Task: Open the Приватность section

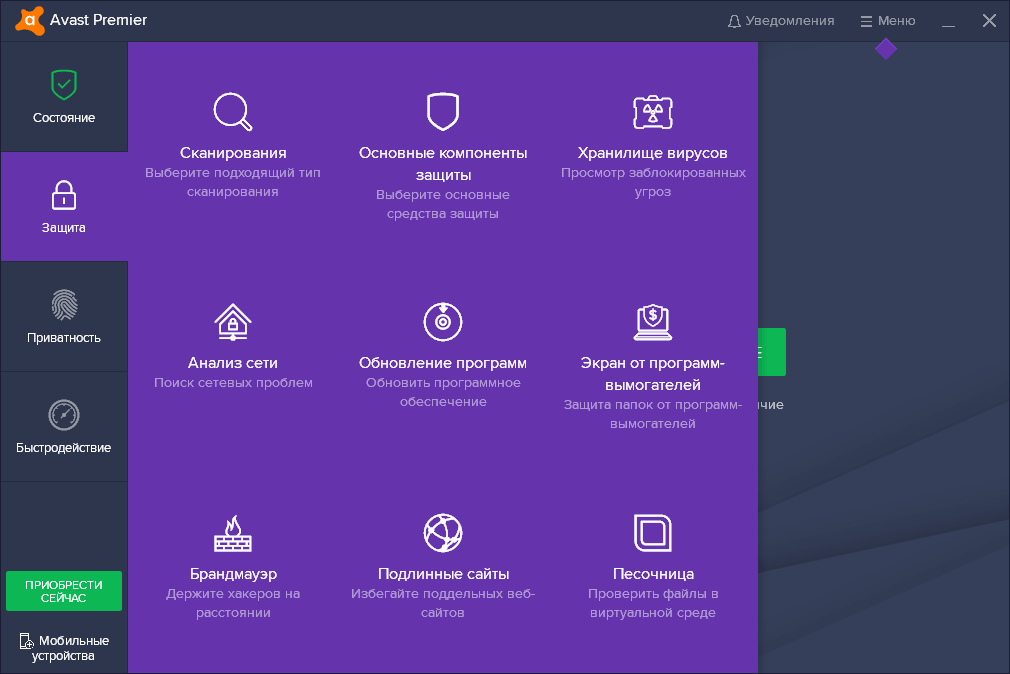Action: (64, 317)
